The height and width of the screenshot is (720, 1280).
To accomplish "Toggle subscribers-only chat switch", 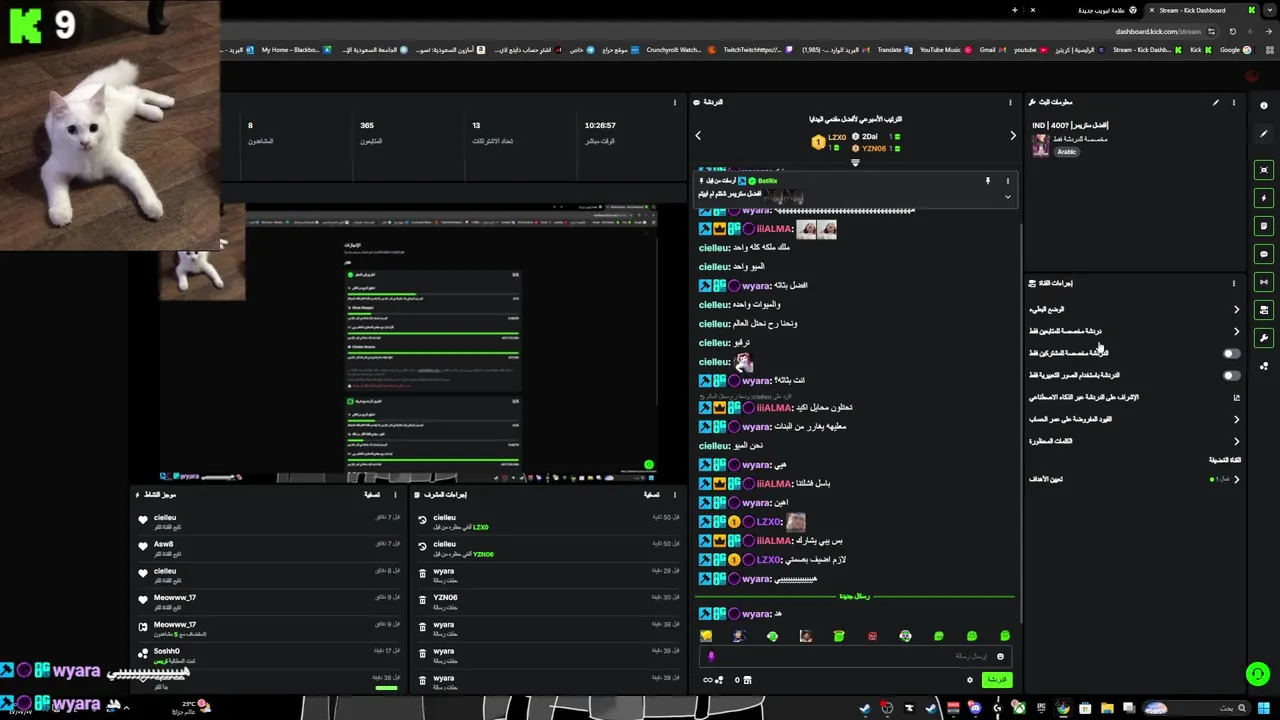I will pos(1231,353).
